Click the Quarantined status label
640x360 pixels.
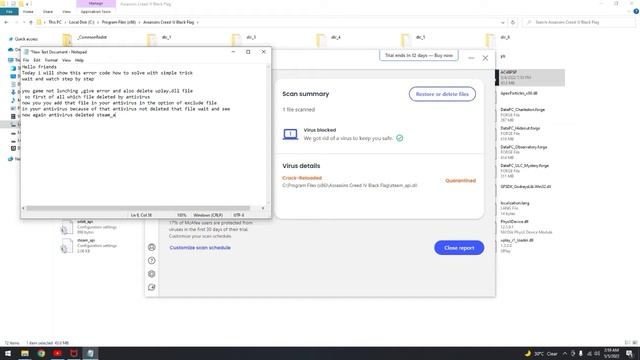460,180
